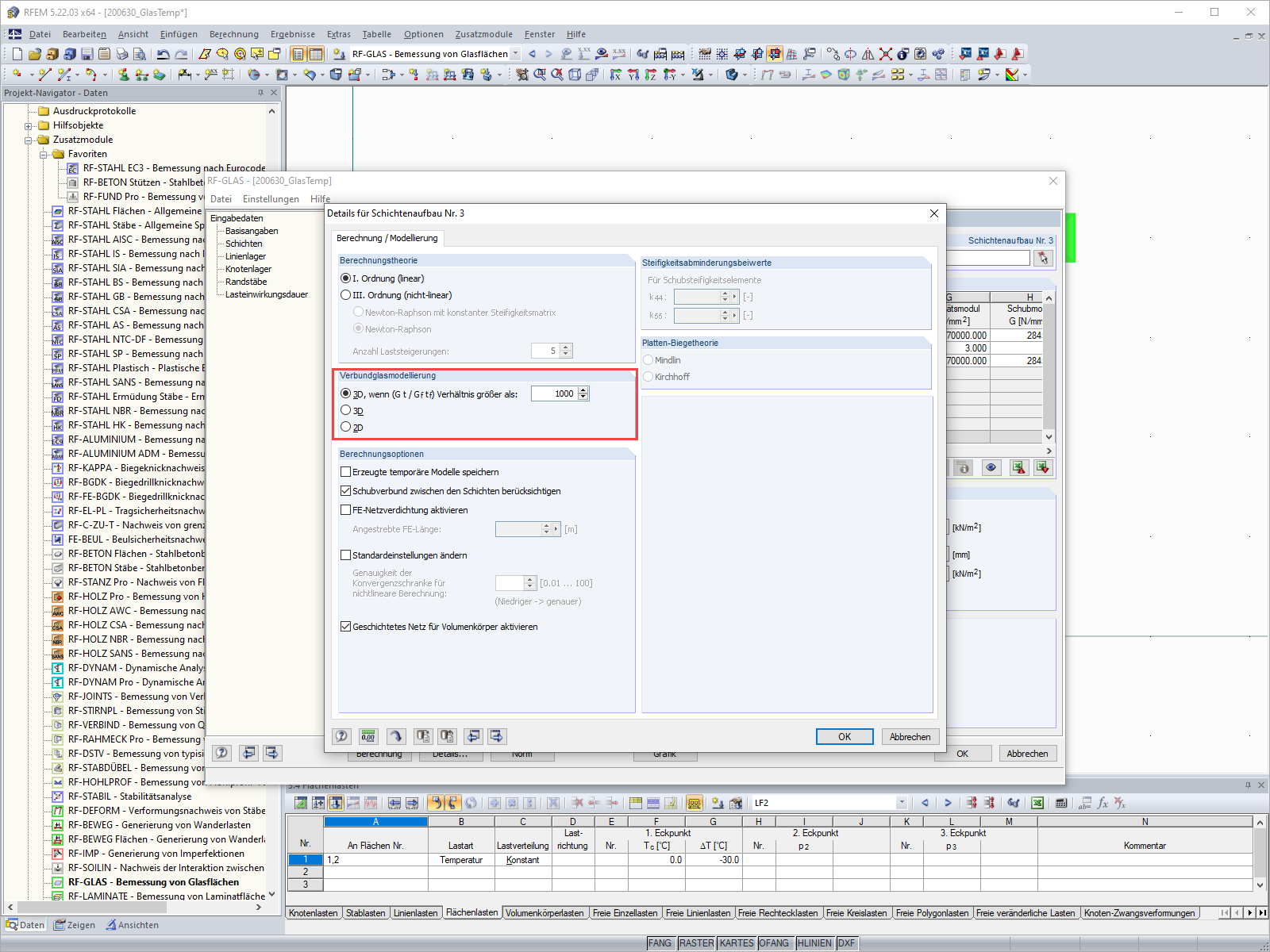
Task: Click the Anzahl Laststeigerungen spinner
Action: pos(565,351)
